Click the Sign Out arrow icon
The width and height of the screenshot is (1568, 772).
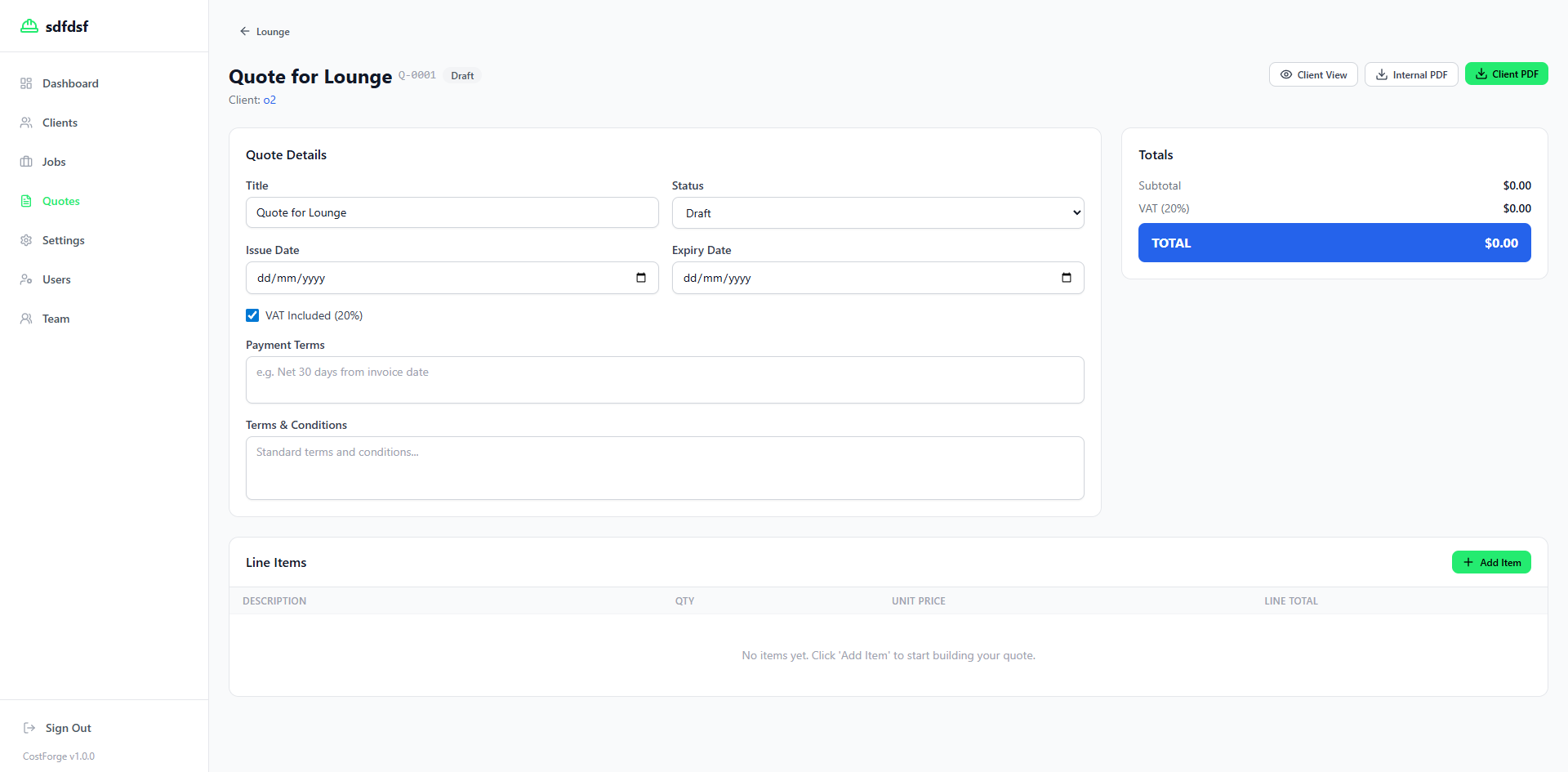[x=29, y=728]
